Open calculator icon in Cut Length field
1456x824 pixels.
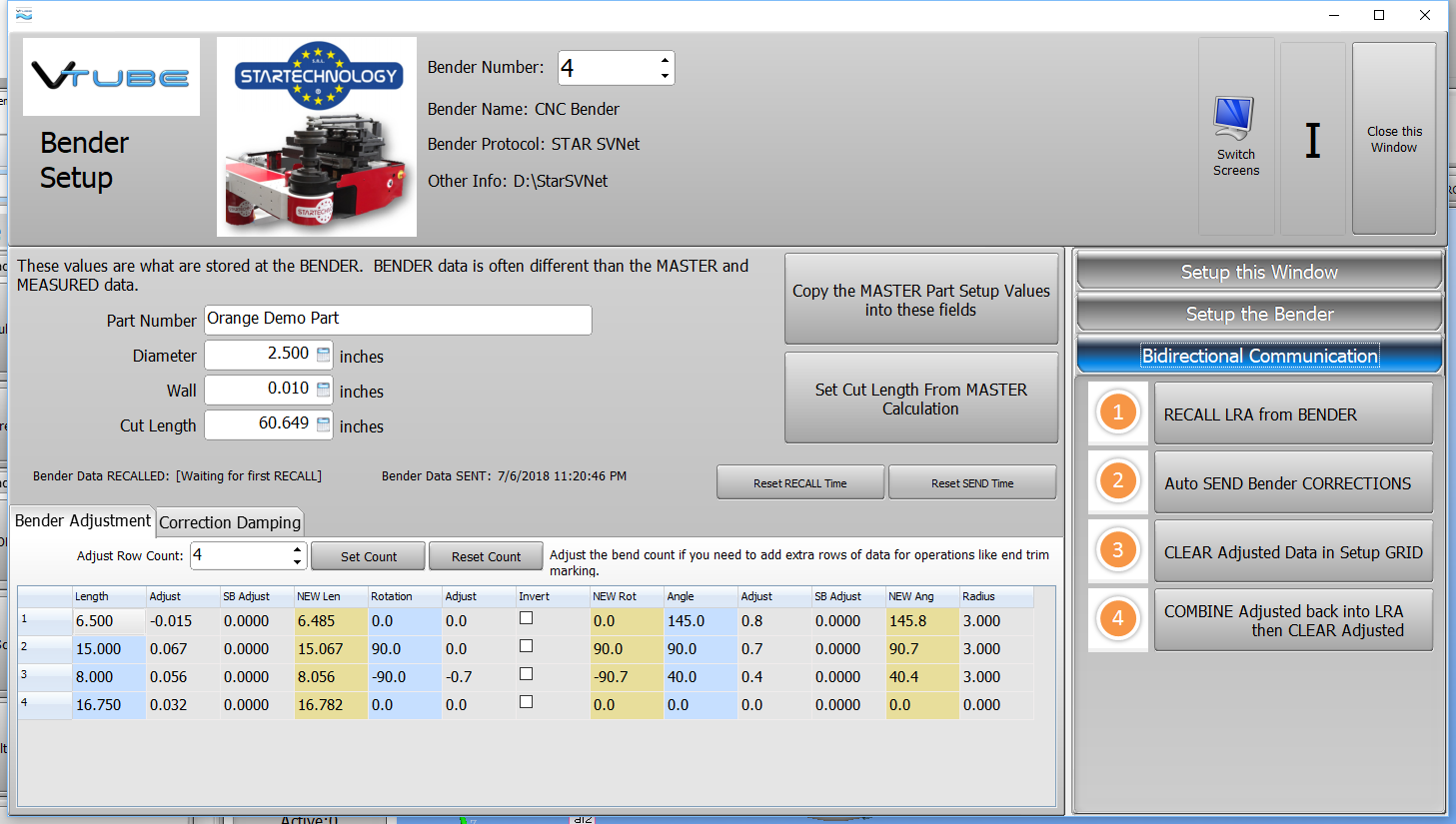pos(323,424)
